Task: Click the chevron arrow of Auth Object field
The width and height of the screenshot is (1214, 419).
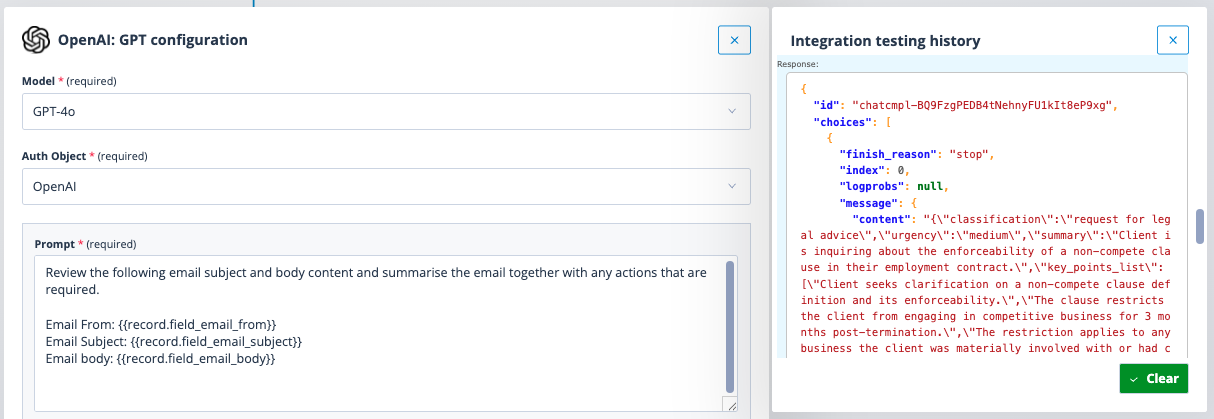Action: point(732,186)
